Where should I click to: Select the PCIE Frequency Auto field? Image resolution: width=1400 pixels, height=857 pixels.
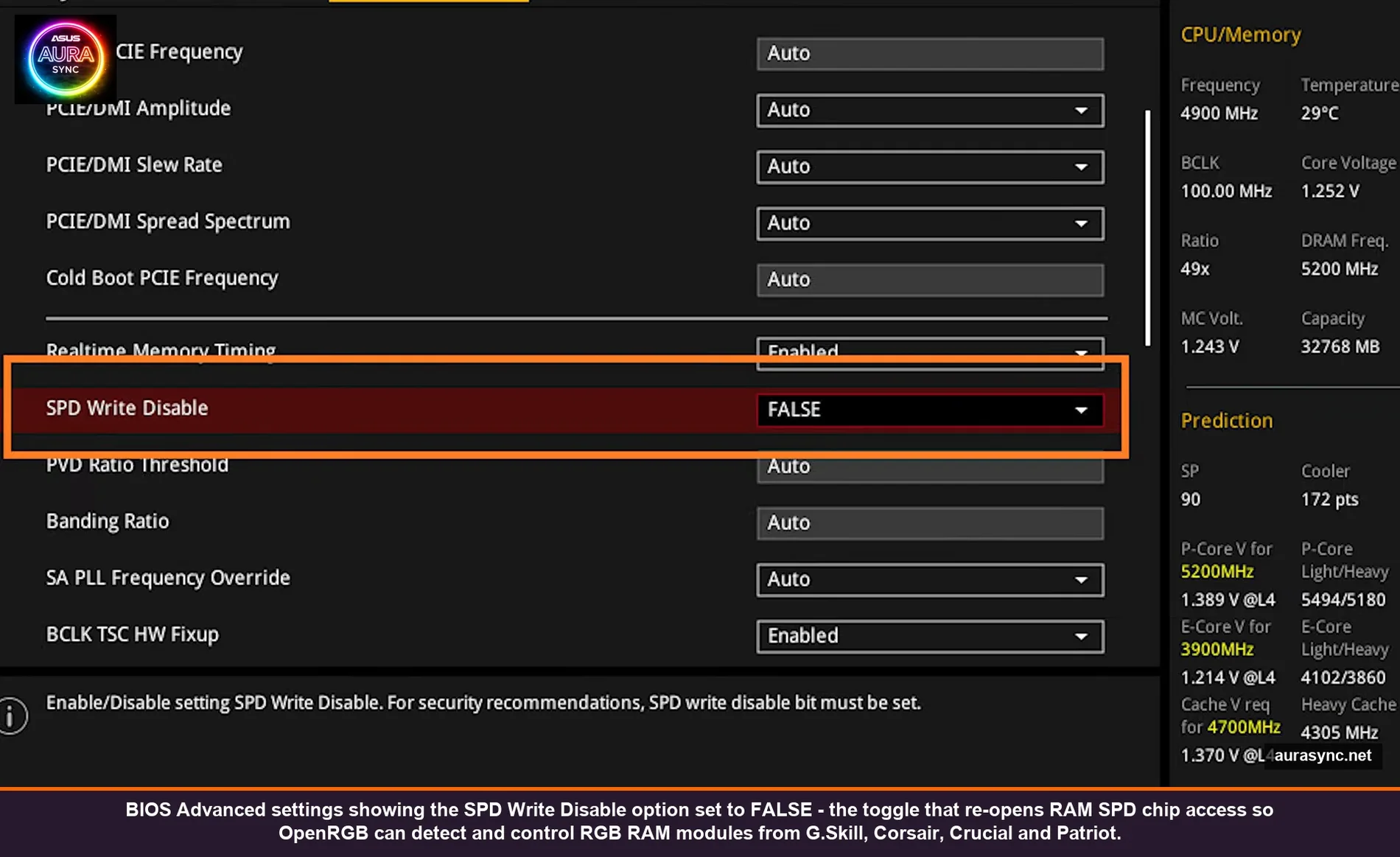pos(929,53)
